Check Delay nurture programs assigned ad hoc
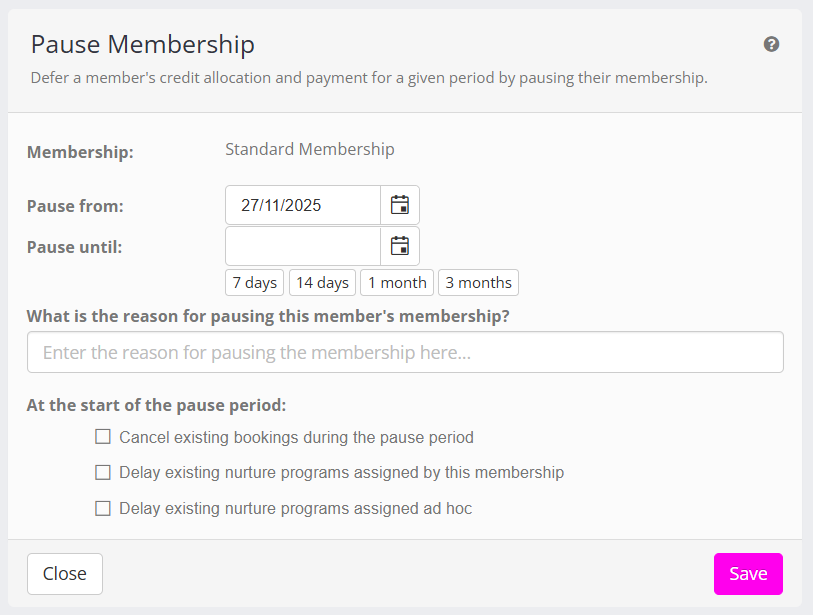The height and width of the screenshot is (615, 813). click(x=103, y=508)
